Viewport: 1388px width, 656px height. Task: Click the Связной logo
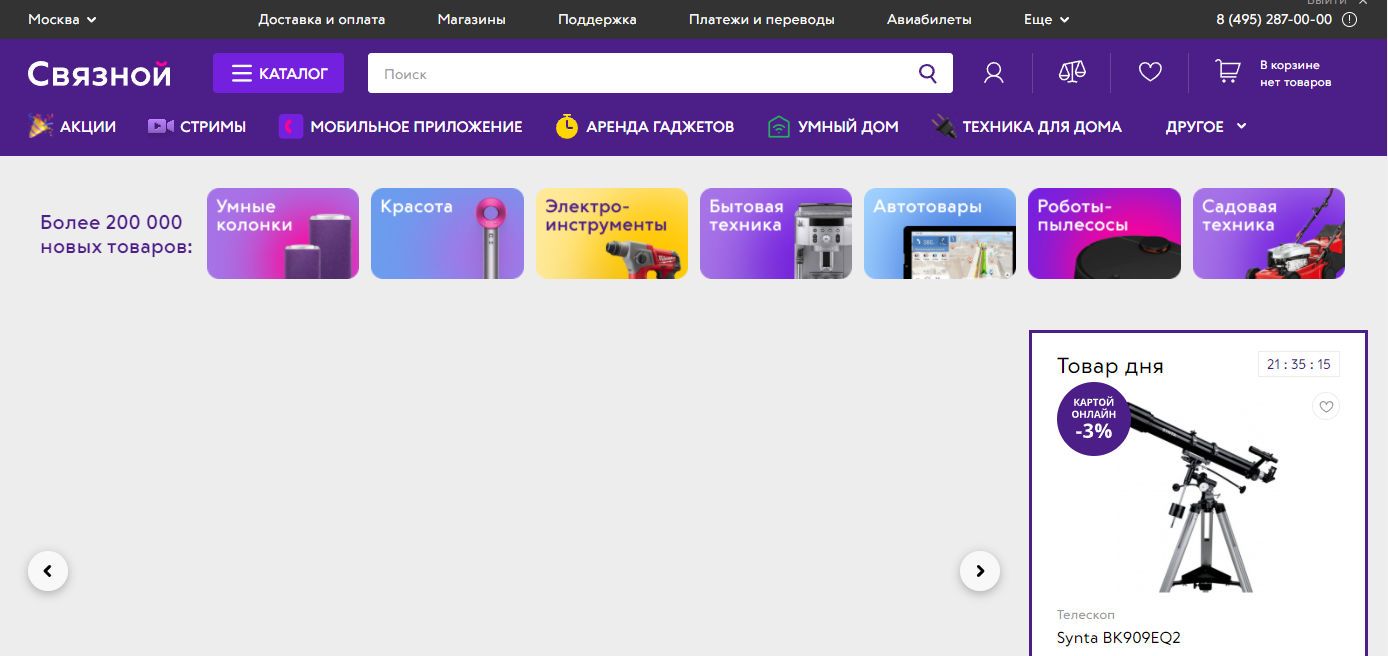coord(99,73)
